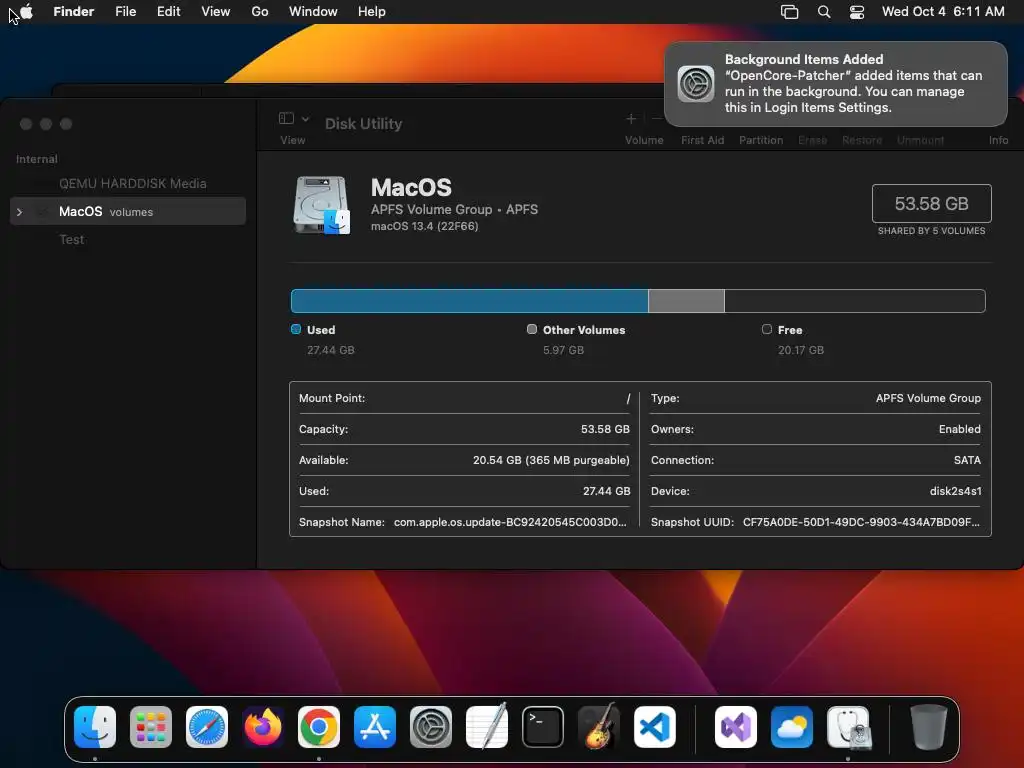The height and width of the screenshot is (768, 1024).
Task: Click the 'Internal' sidebar heading
Action: (37, 159)
